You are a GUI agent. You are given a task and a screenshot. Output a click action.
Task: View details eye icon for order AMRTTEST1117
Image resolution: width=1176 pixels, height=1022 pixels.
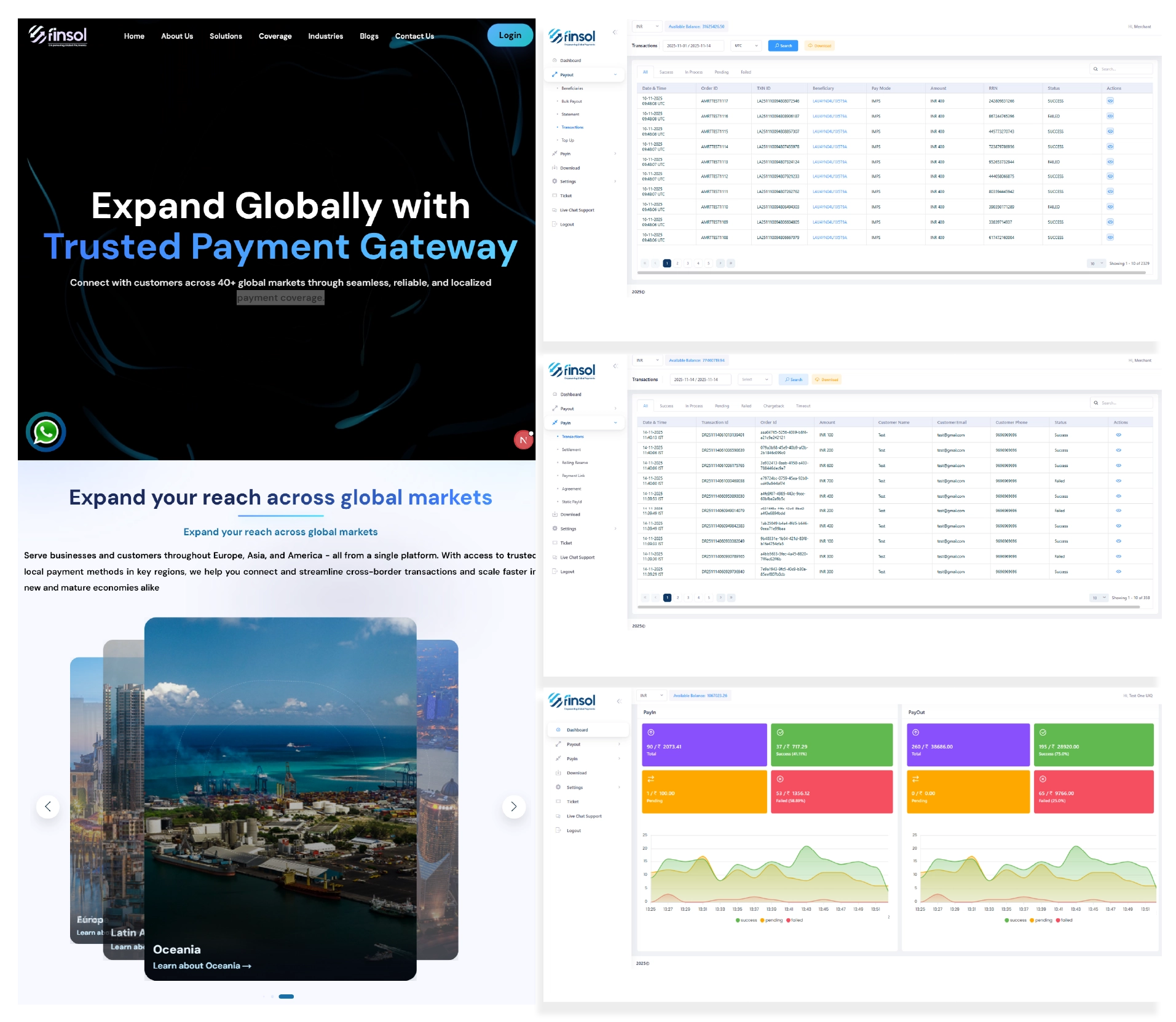click(1110, 101)
